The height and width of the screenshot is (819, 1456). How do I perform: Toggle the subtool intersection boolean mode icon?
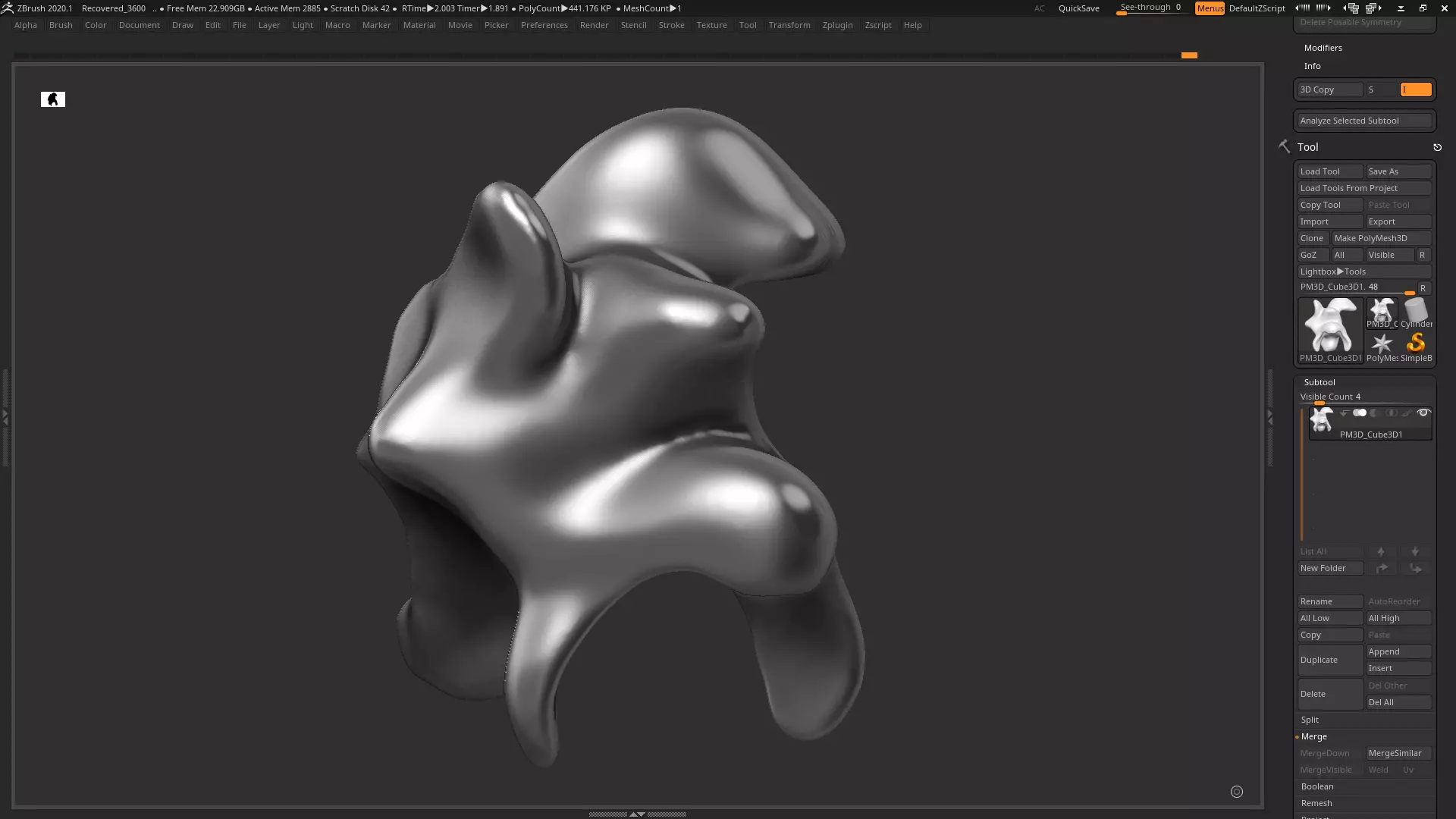pyautogui.click(x=1391, y=413)
